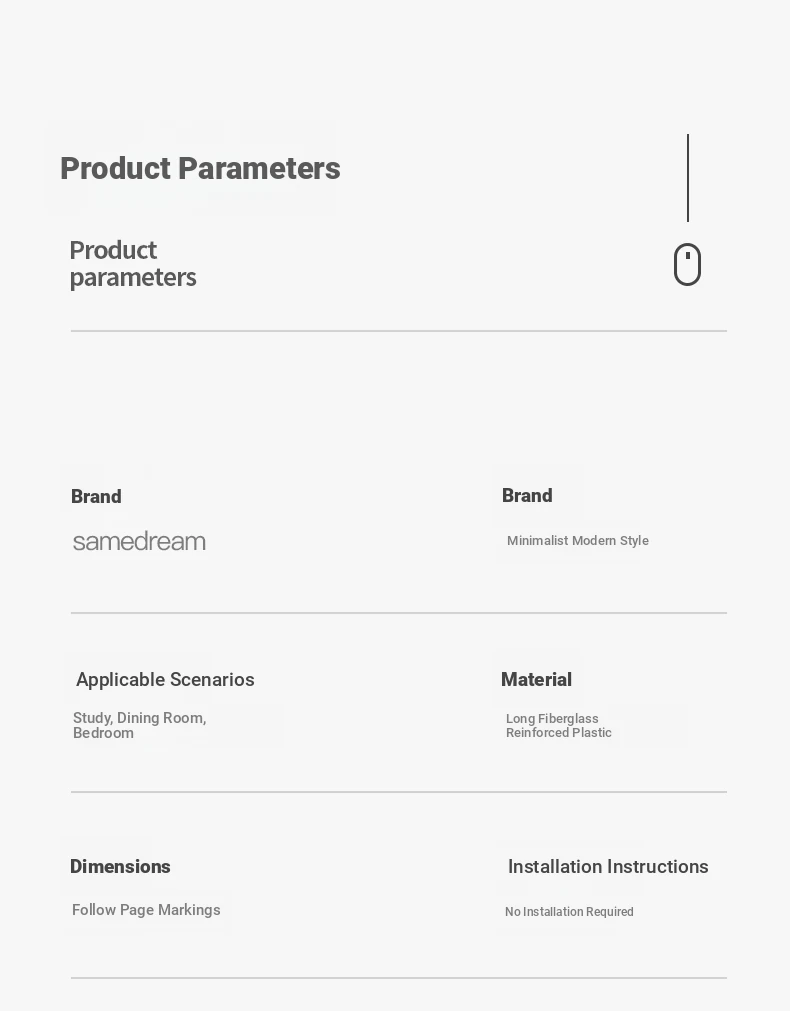This screenshot has height=1011, width=790.
Task: Select Study, Dining Room, Bedroom text
Action: point(139,725)
